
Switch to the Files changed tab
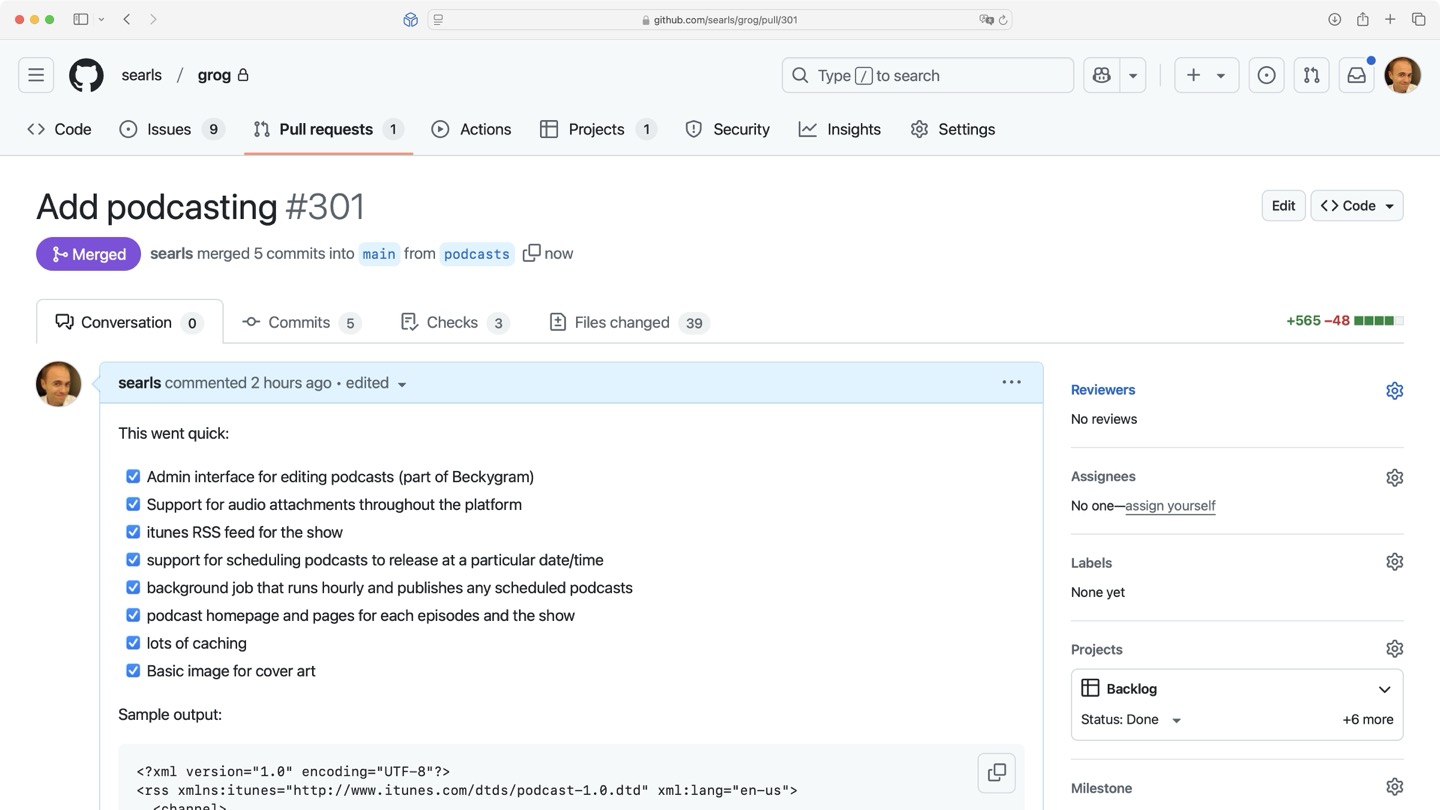[621, 322]
